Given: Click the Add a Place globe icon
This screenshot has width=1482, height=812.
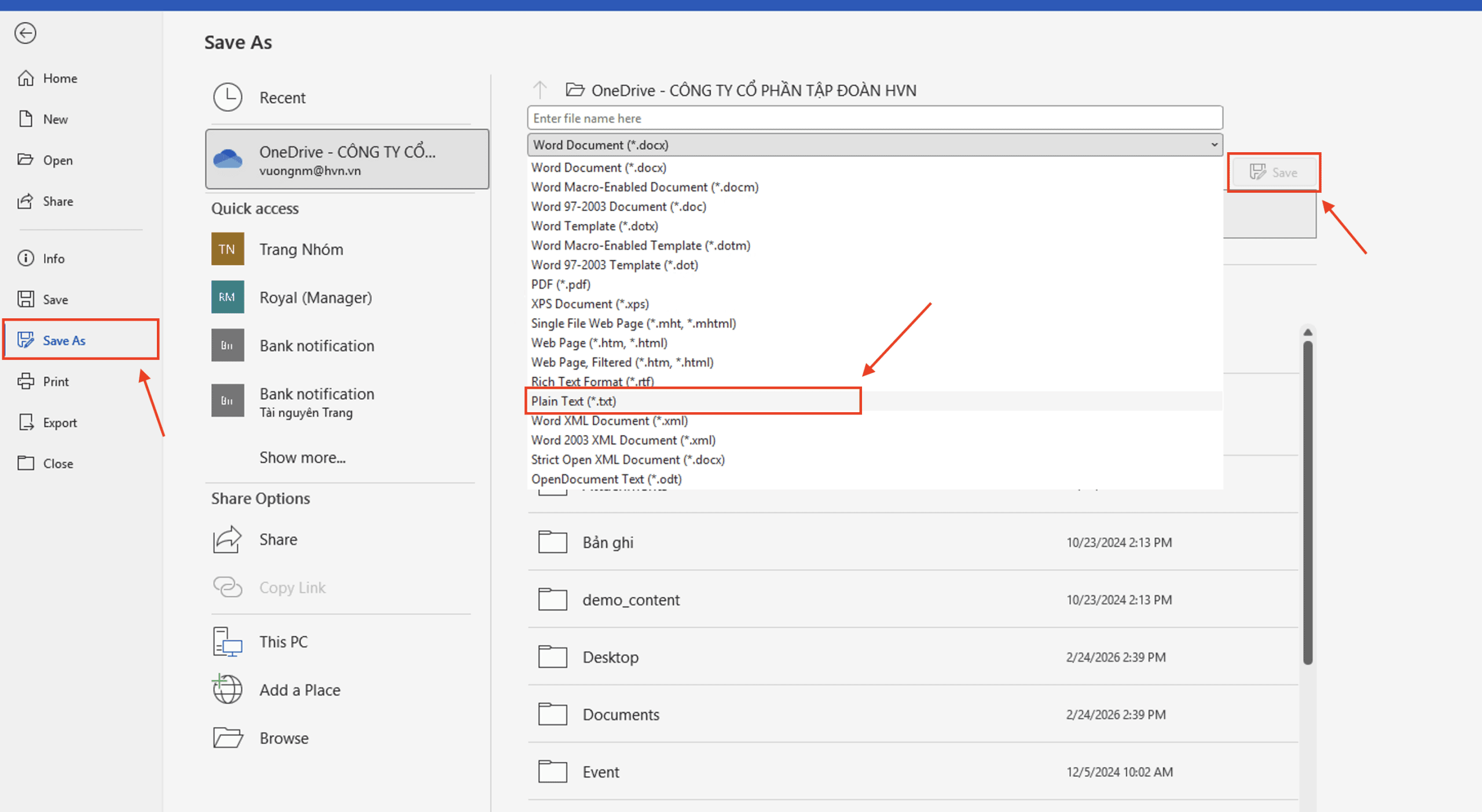Looking at the screenshot, I should coord(227,689).
